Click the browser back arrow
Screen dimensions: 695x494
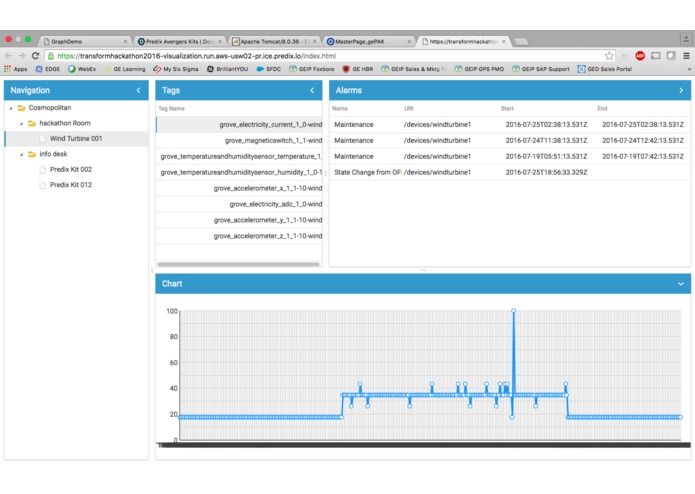8,56
